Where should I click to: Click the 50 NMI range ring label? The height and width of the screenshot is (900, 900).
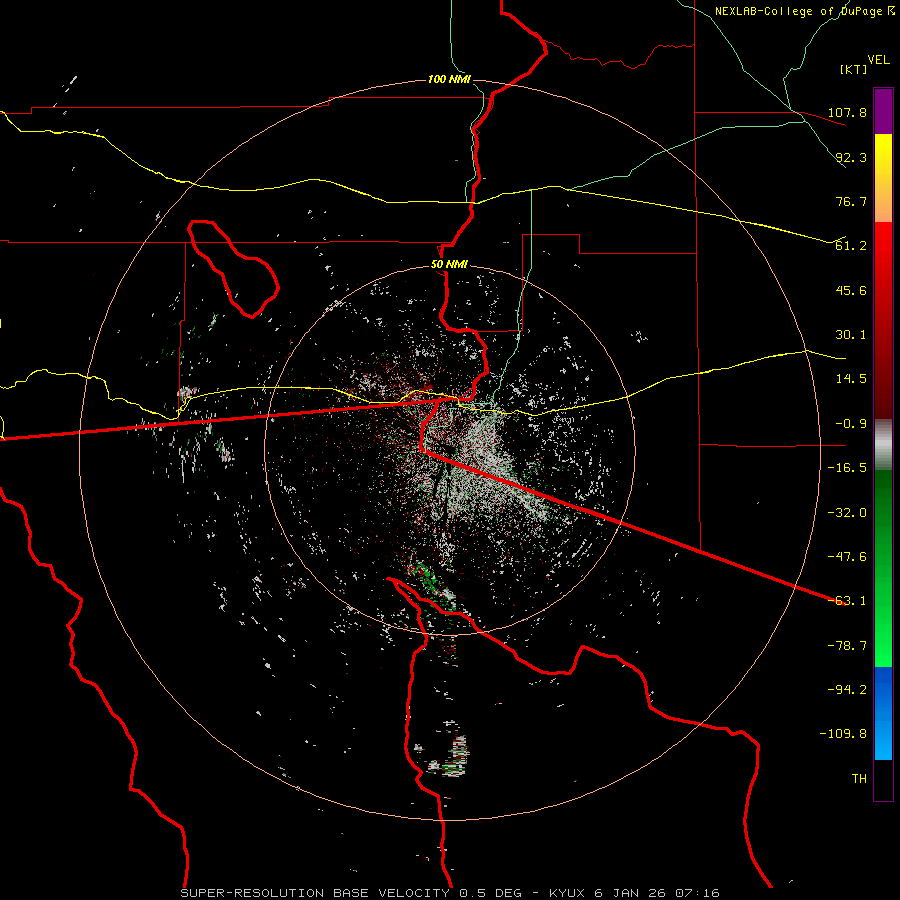pos(449,265)
